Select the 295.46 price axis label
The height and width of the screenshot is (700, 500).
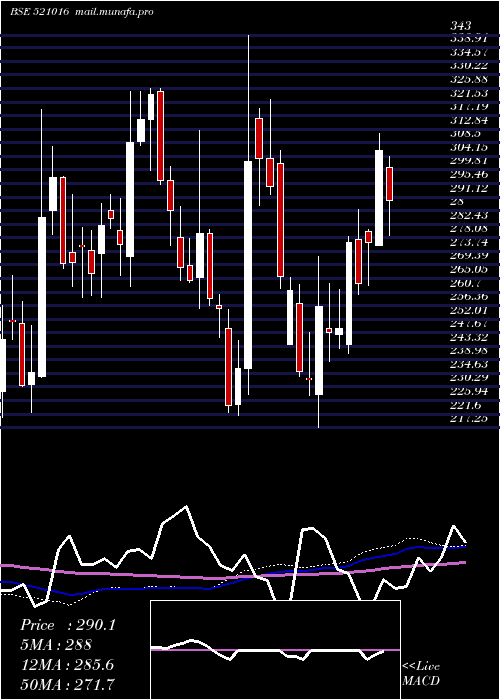pyautogui.click(x=469, y=174)
